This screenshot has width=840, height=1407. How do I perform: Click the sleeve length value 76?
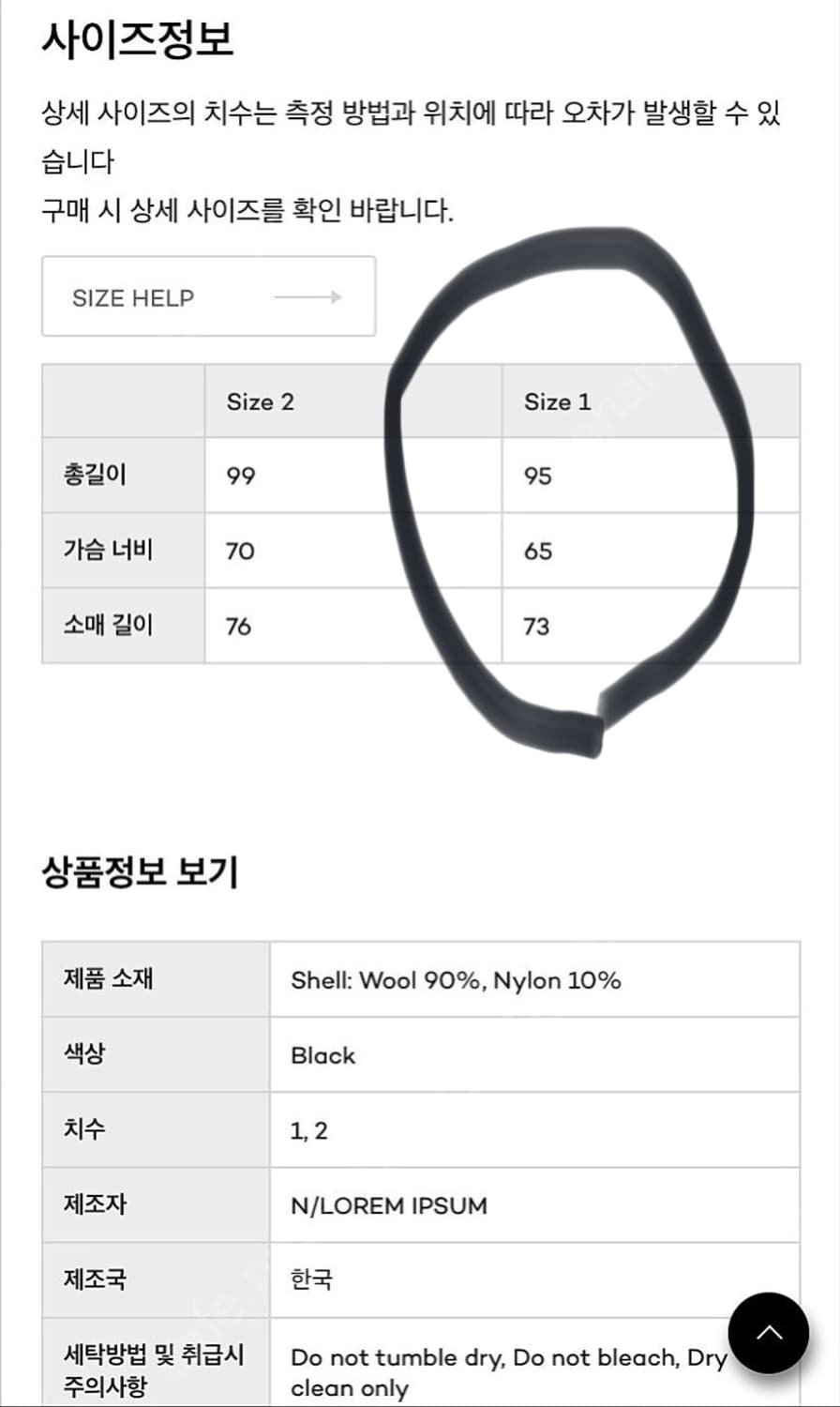239,626
